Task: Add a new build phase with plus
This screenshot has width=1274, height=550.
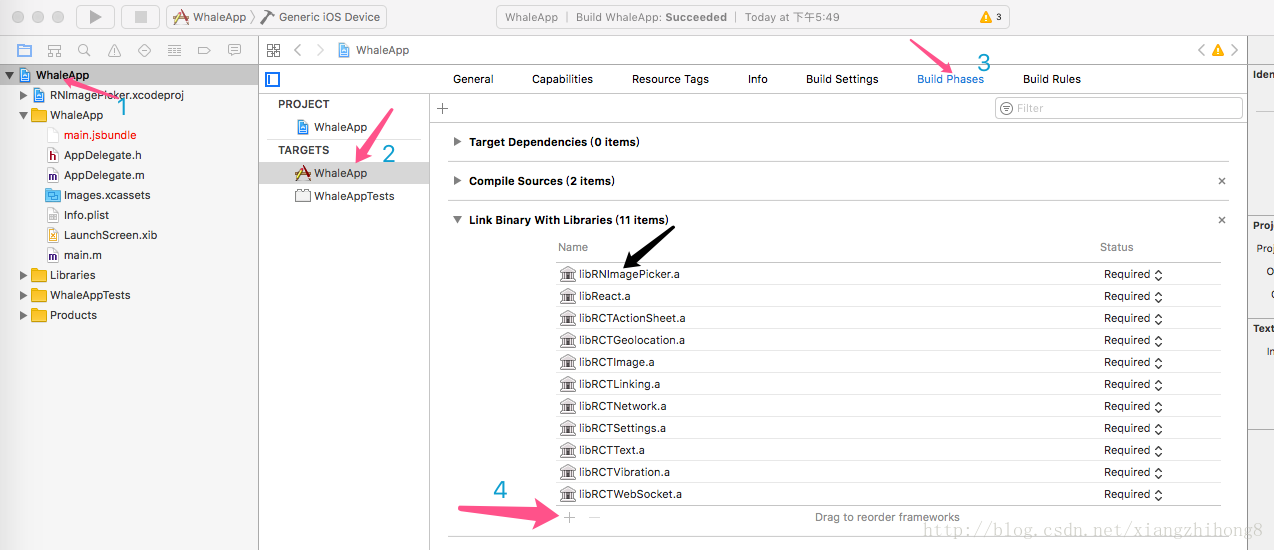Action: pyautogui.click(x=443, y=108)
